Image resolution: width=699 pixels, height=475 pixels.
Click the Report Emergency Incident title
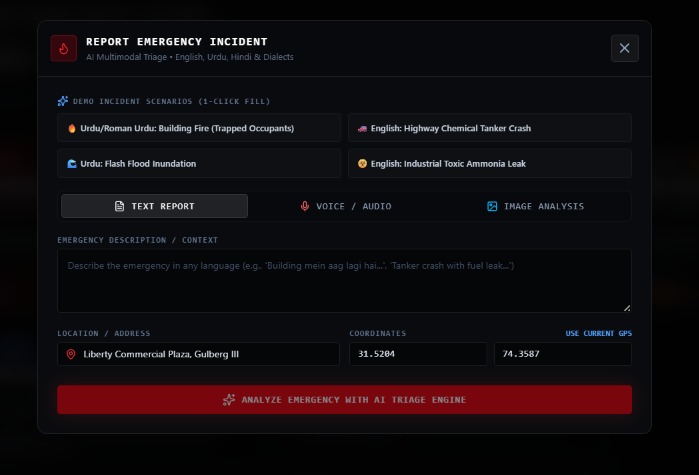[x=177, y=42]
